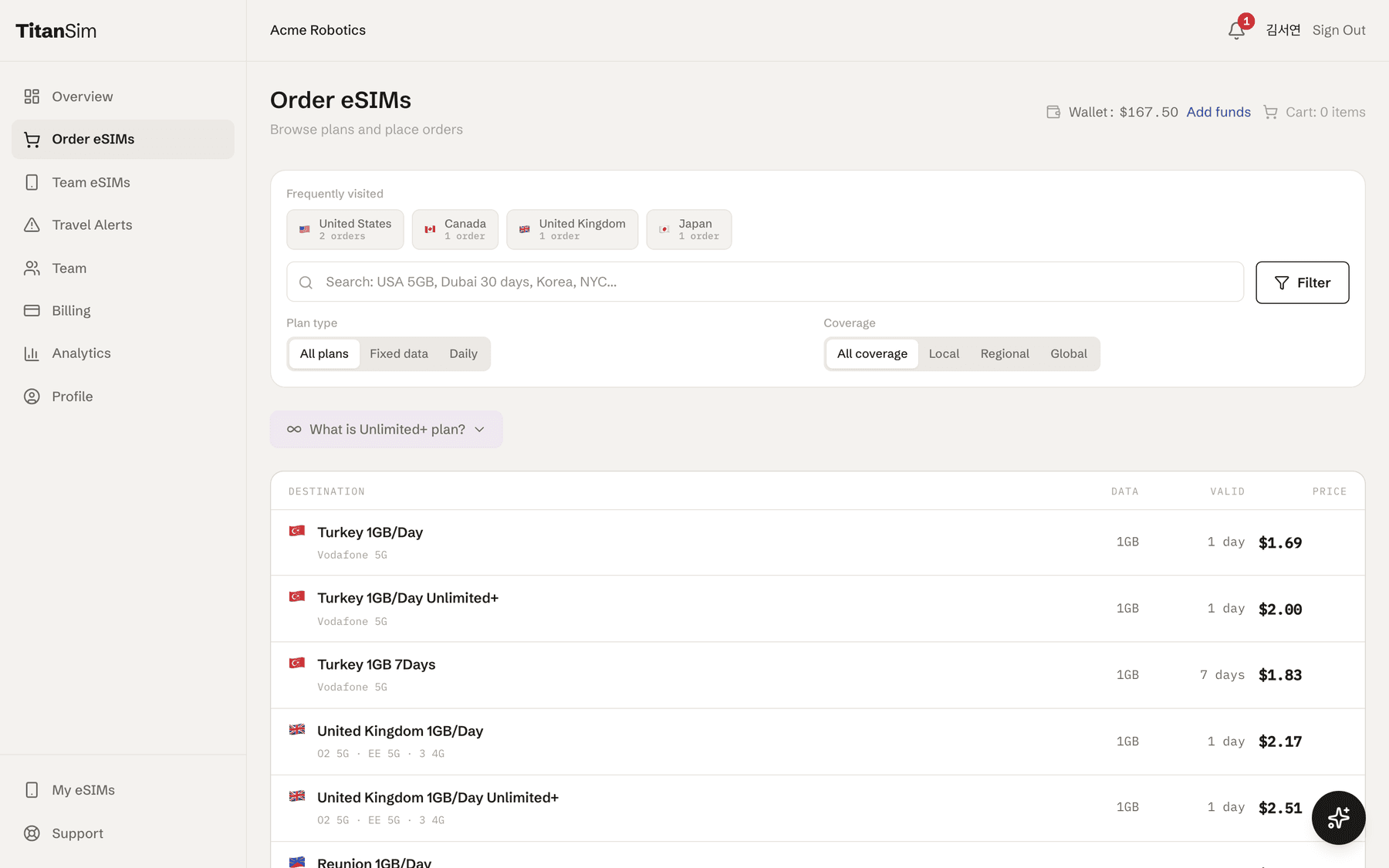Screen dimensions: 1389x868
Task: Open United Kingdom 1GB/Day Unlimited+ plan row
Action: tap(818, 809)
